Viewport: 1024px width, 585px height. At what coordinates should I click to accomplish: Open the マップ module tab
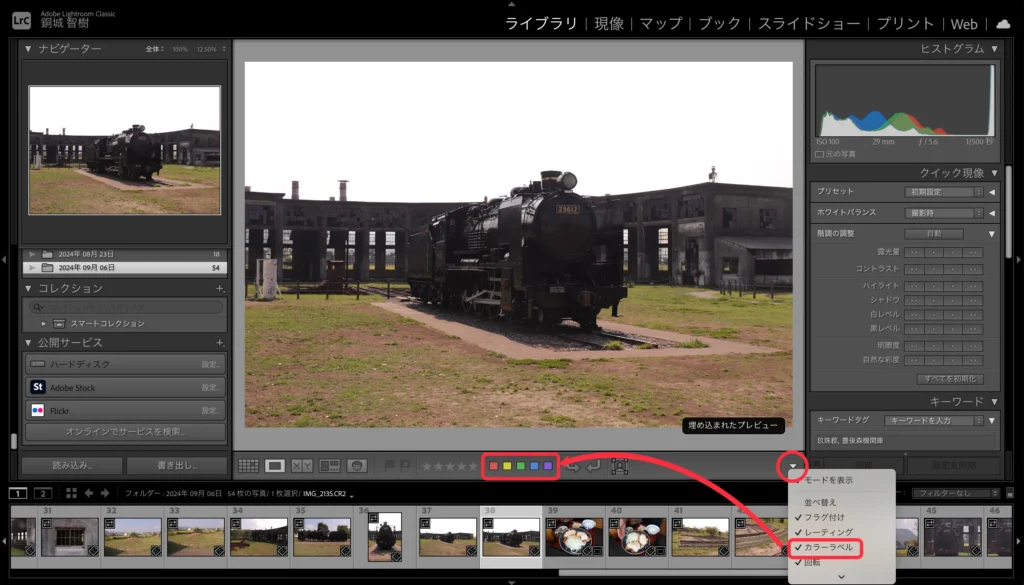660,24
